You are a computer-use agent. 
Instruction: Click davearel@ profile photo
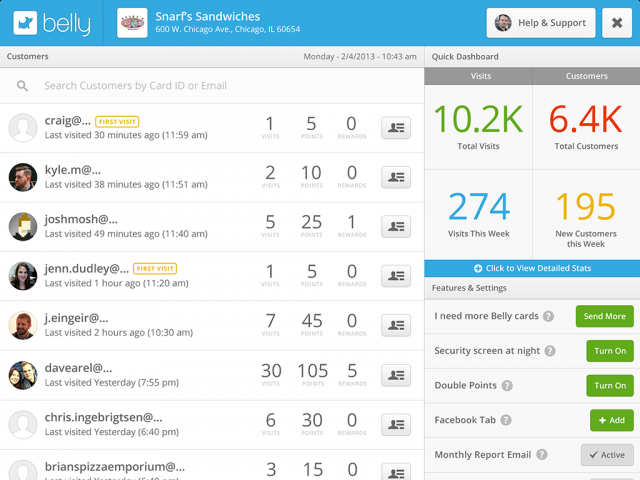click(x=23, y=375)
